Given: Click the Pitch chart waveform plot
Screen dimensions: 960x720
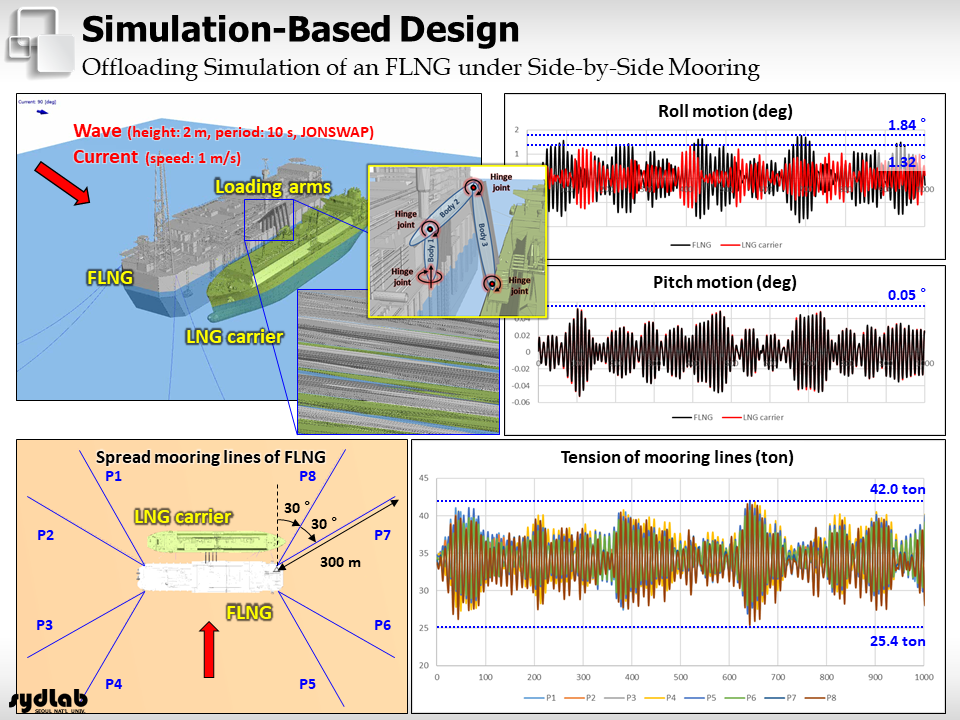Looking at the screenshot, I should click(x=731, y=352).
